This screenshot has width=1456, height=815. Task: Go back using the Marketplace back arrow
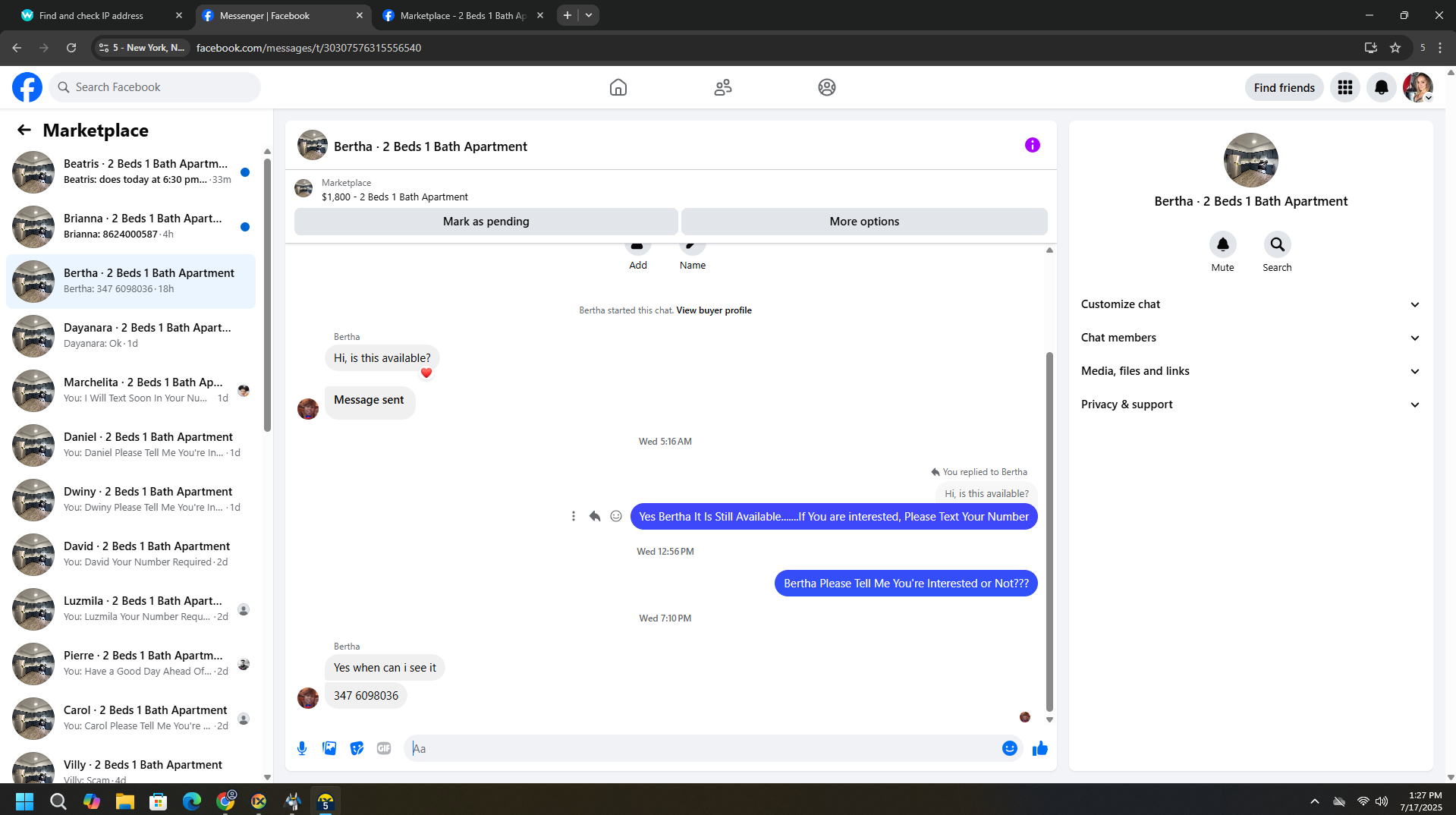[x=24, y=131]
